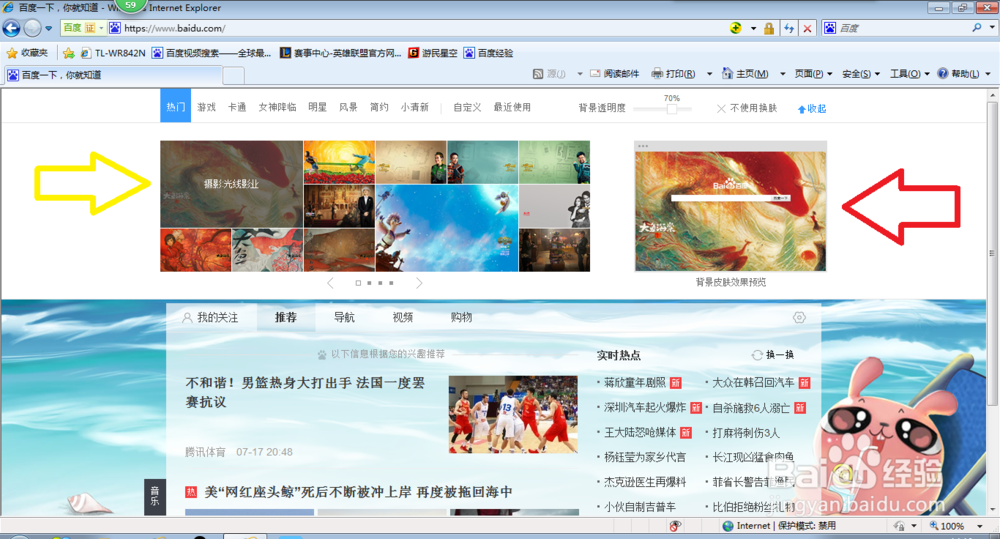Open the 最近使用 skins

click(512, 107)
